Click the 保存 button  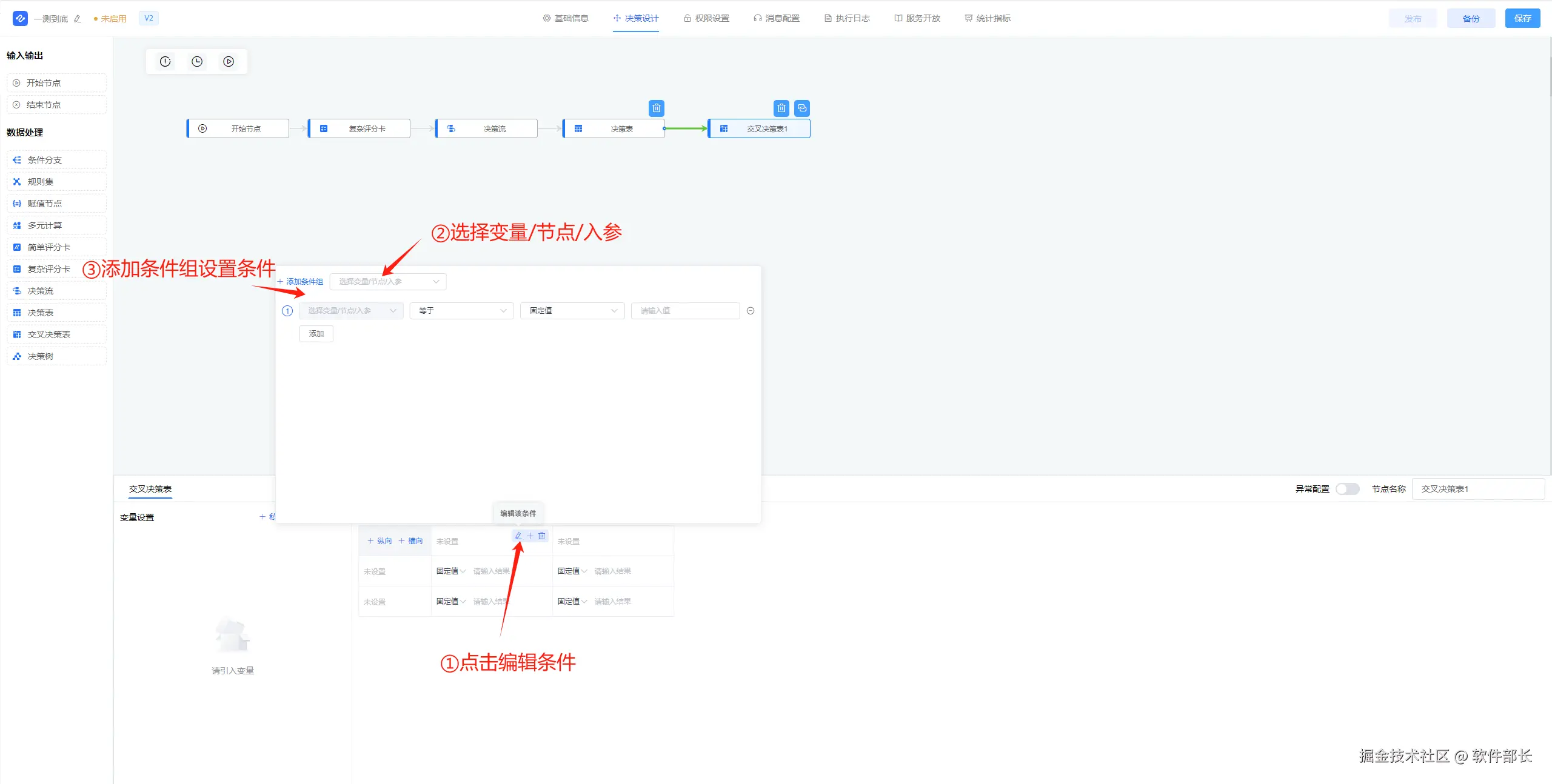pyautogui.click(x=1522, y=18)
